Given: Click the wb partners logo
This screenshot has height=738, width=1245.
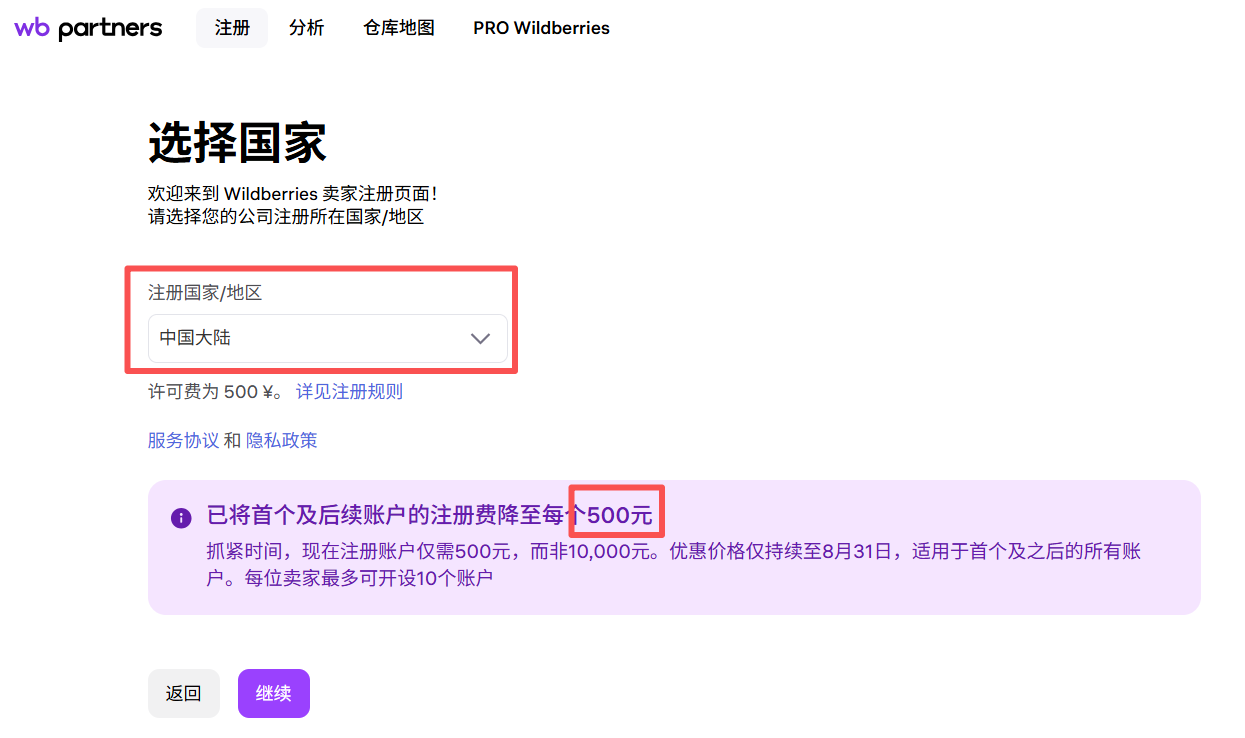Looking at the screenshot, I should [88, 28].
